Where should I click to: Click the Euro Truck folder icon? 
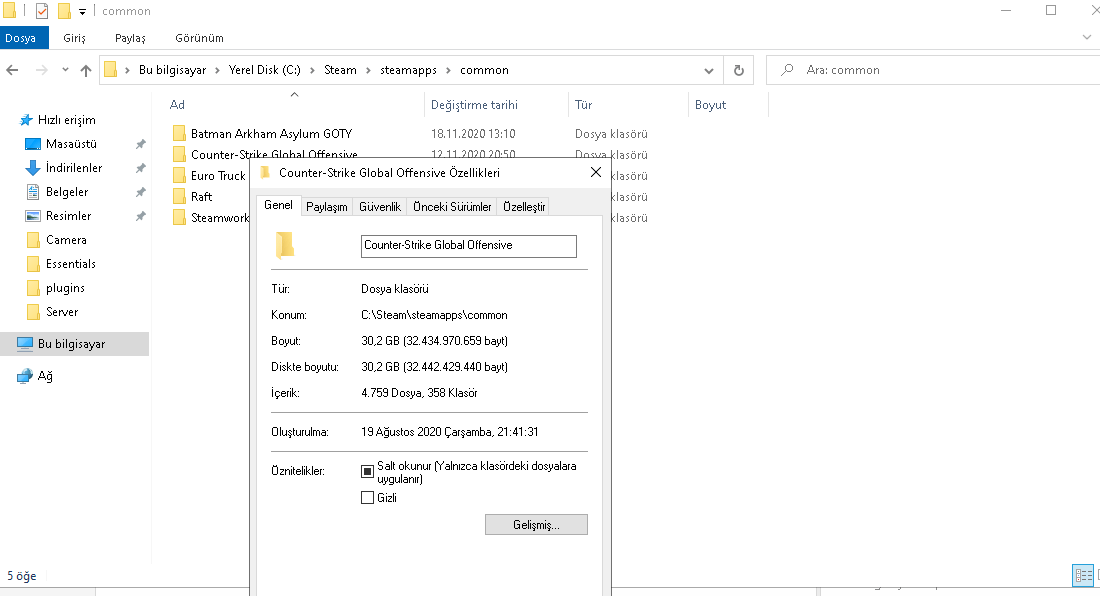179,175
